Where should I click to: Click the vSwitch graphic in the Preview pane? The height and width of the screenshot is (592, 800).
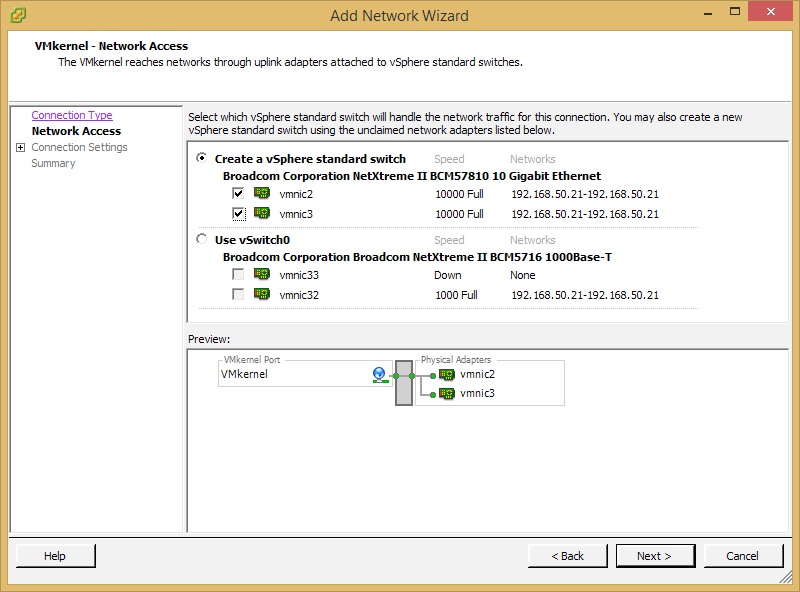pyautogui.click(x=404, y=382)
